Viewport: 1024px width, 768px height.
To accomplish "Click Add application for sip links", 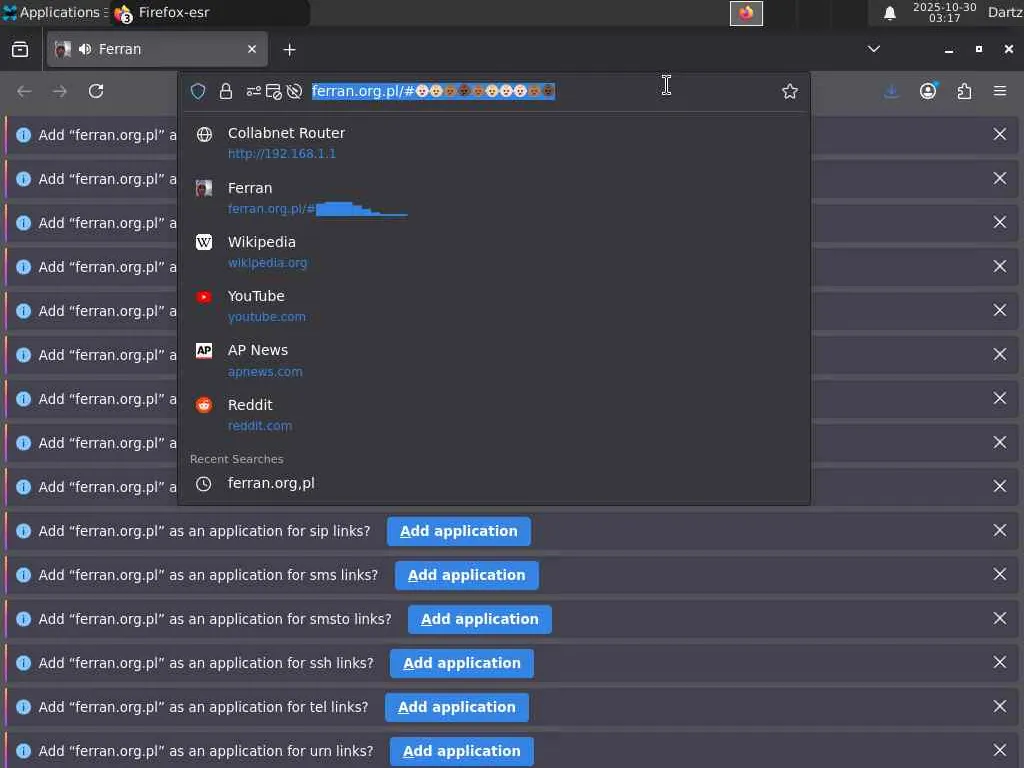I will click(x=458, y=531).
